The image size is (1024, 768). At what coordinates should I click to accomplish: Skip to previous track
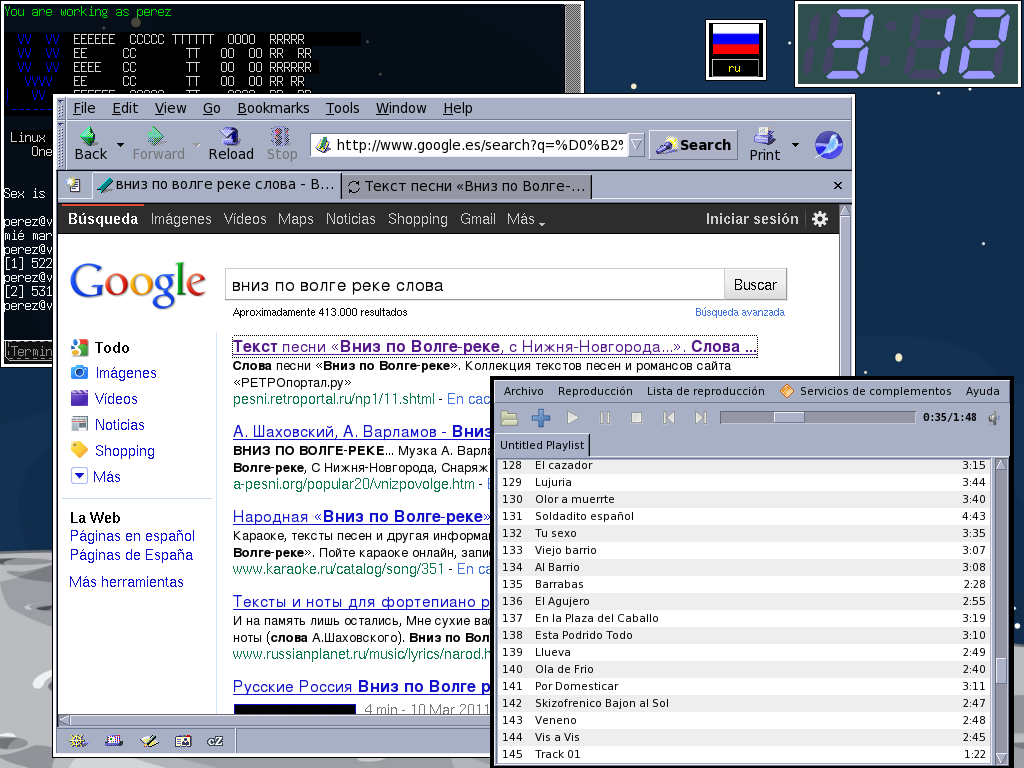pyautogui.click(x=669, y=418)
